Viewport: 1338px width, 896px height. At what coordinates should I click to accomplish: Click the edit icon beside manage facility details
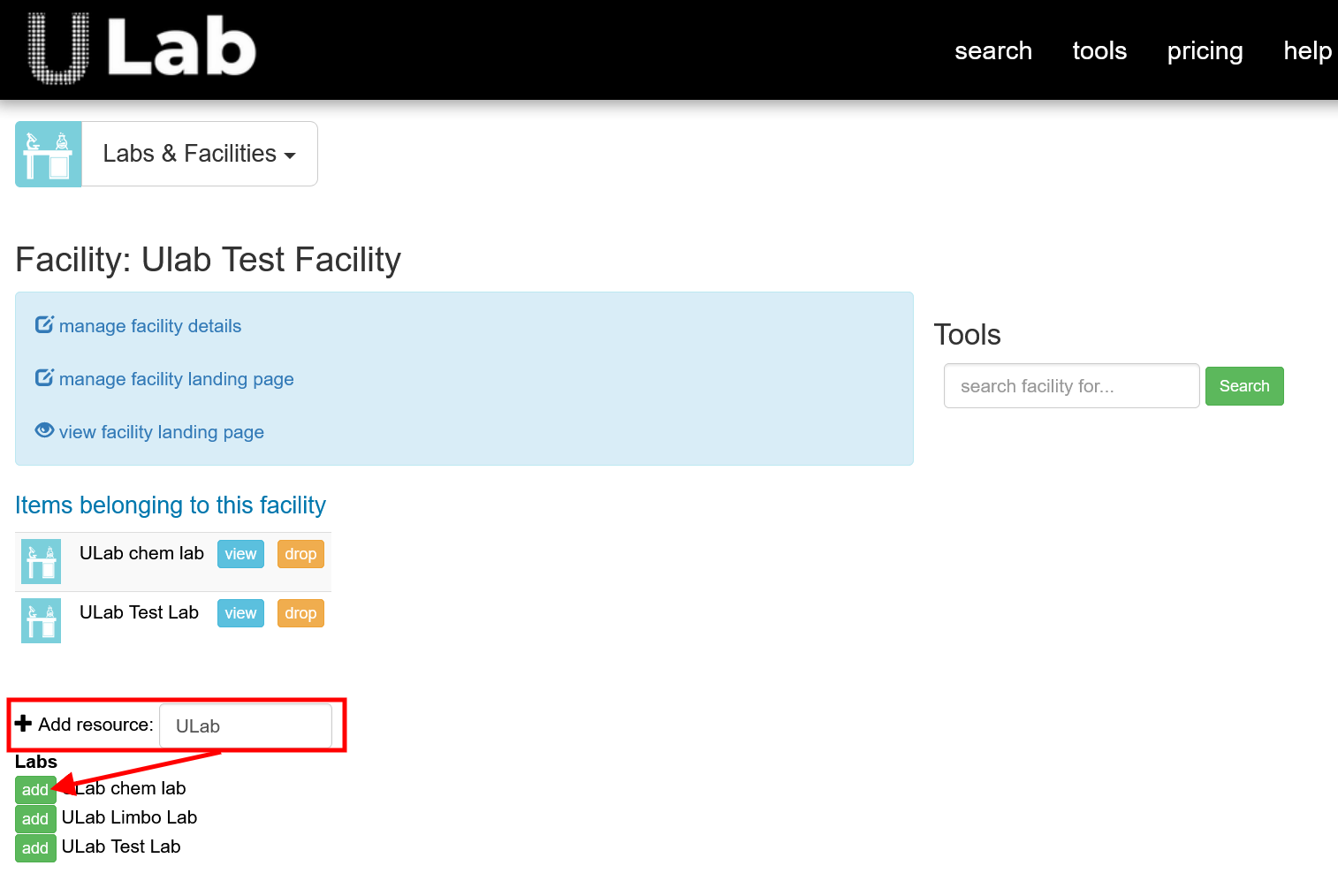coord(44,325)
